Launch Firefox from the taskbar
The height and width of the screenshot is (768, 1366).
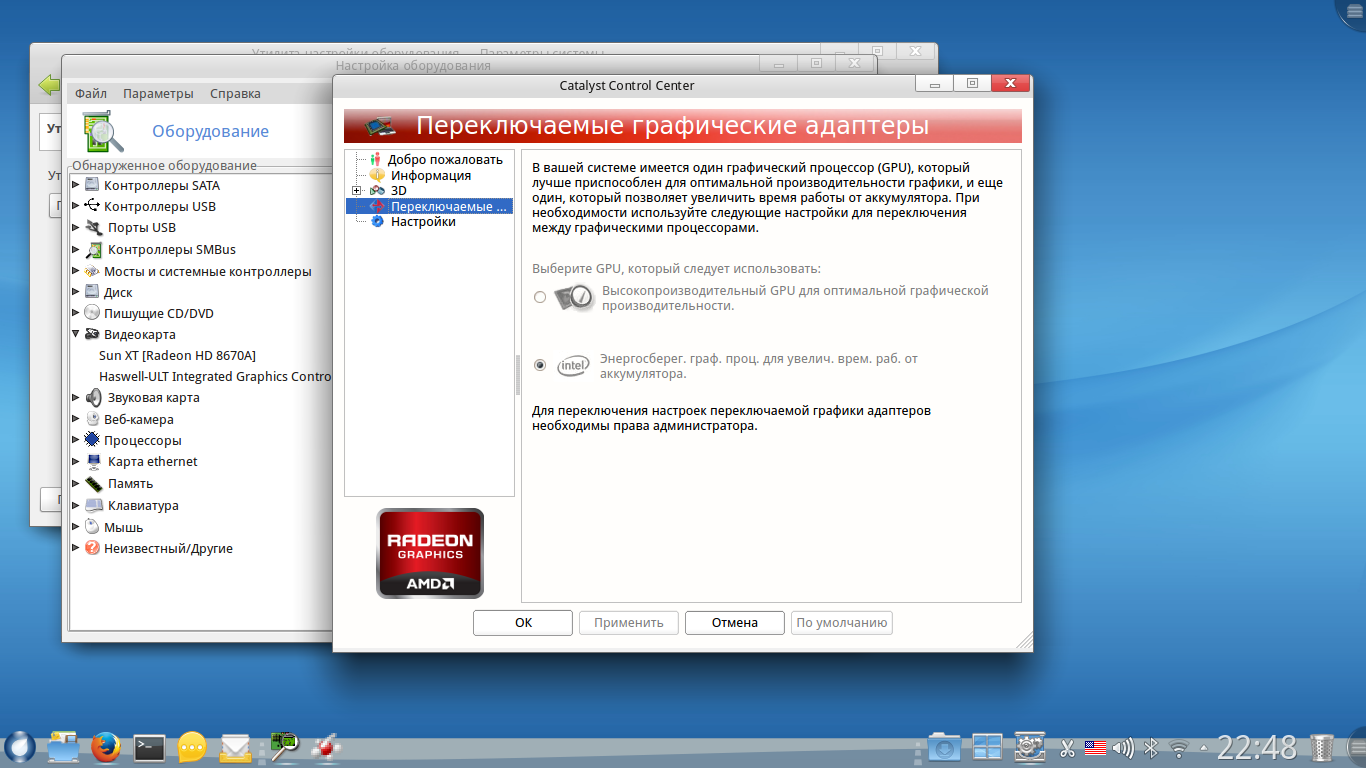[106, 746]
